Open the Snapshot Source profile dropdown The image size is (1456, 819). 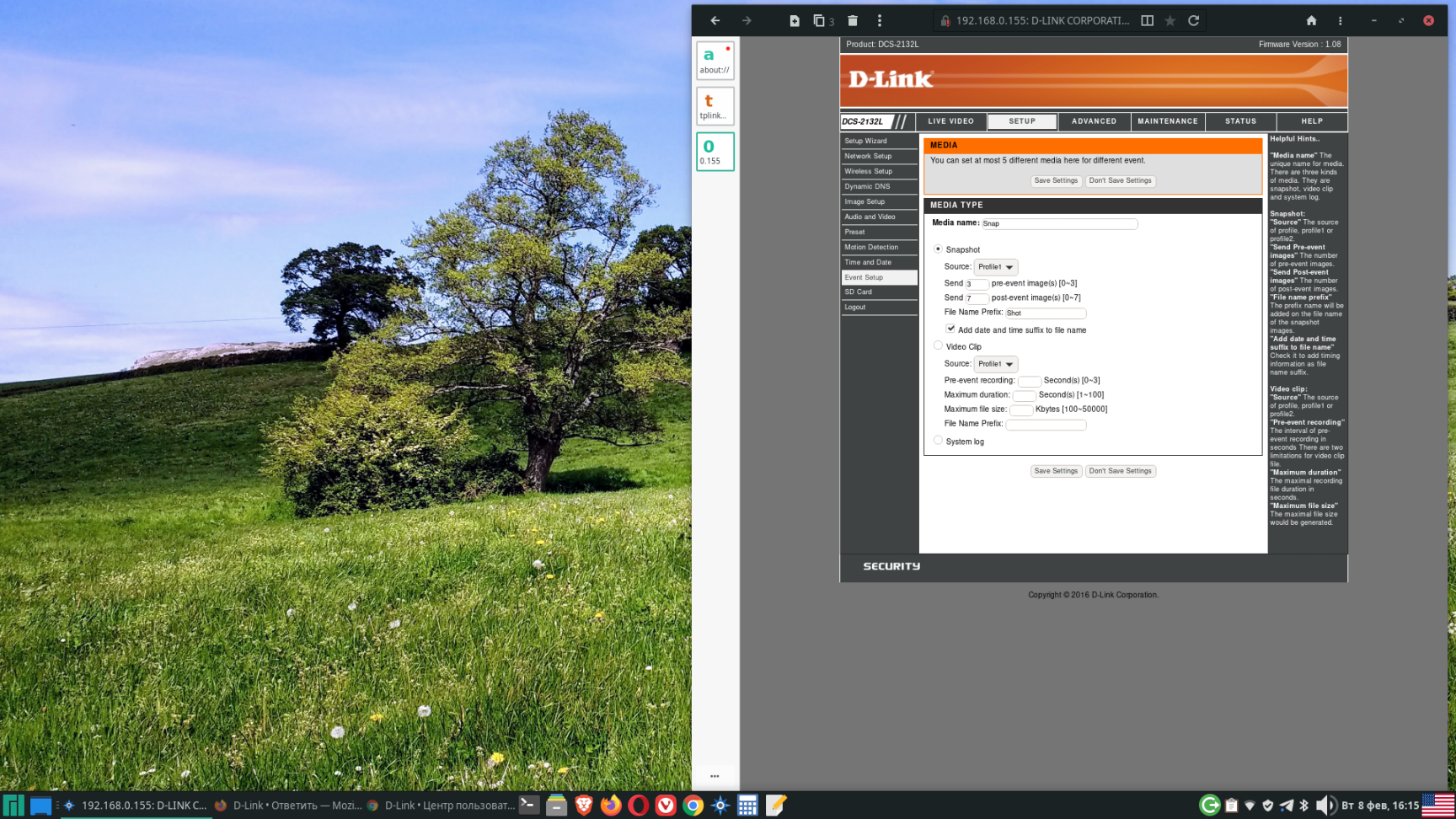point(996,267)
